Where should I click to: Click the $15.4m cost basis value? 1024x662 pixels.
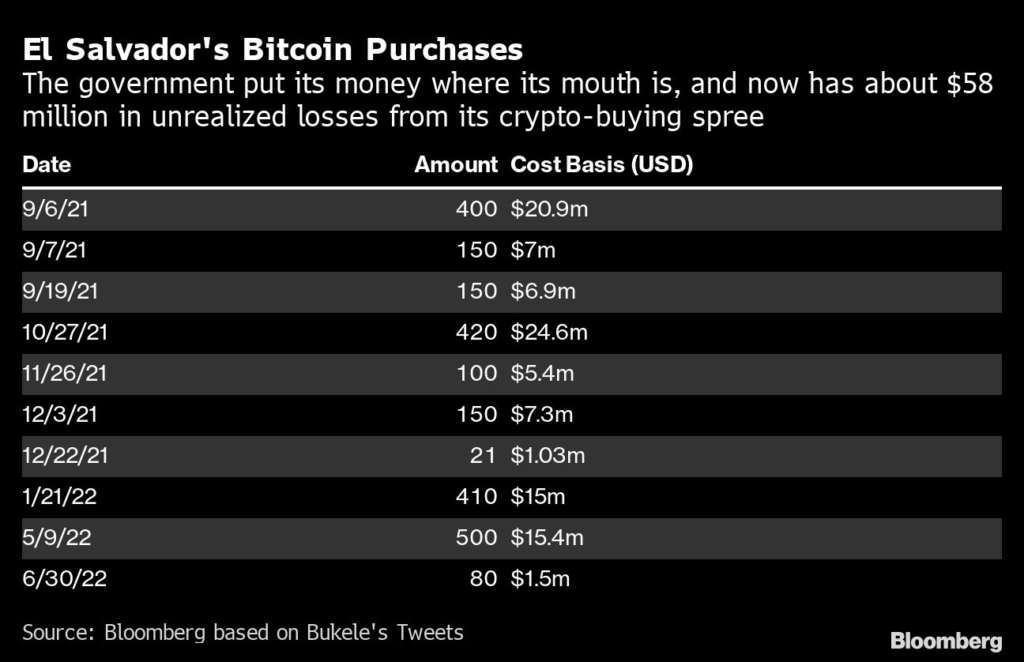[548, 537]
